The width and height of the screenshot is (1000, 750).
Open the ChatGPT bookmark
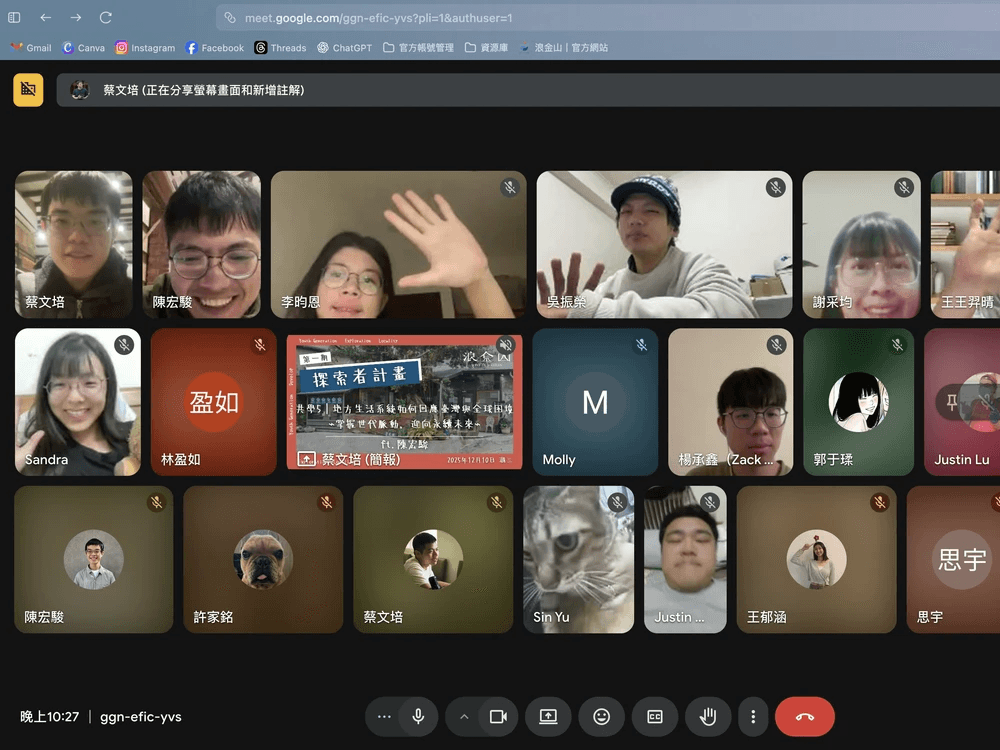tap(345, 48)
